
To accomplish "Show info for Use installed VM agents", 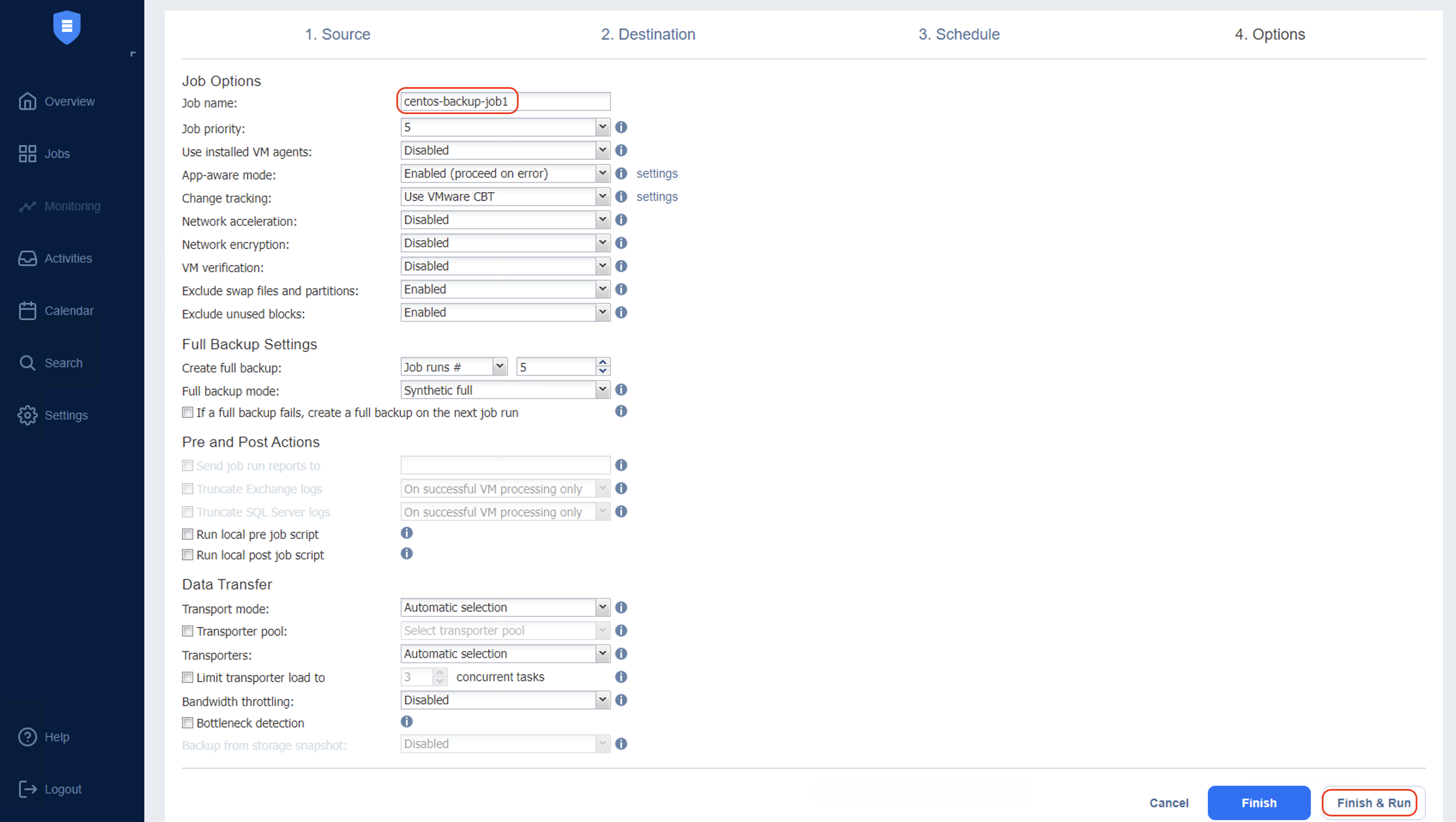I will pos(621,151).
